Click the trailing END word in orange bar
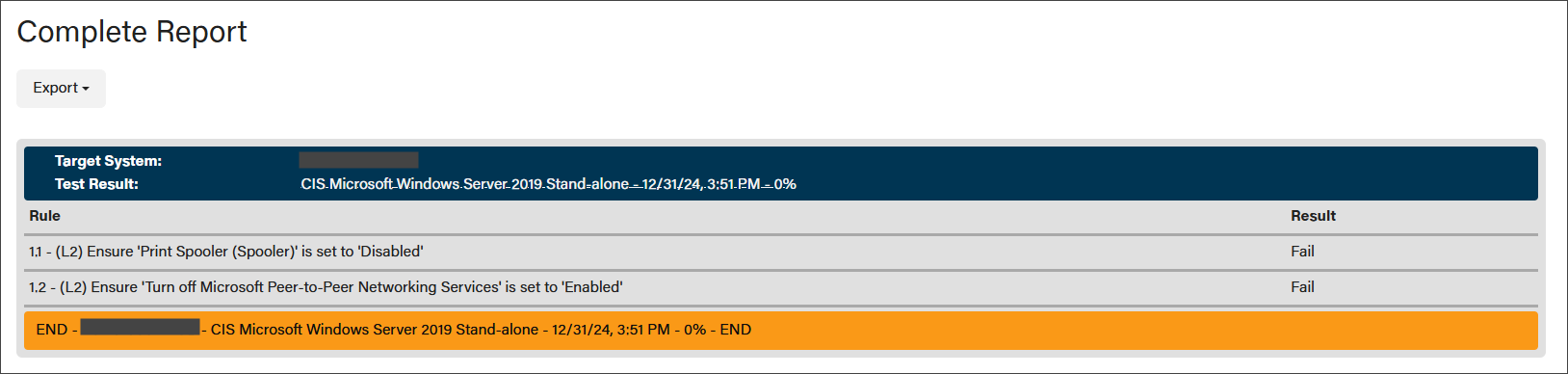The image size is (1568, 374). pos(736,330)
